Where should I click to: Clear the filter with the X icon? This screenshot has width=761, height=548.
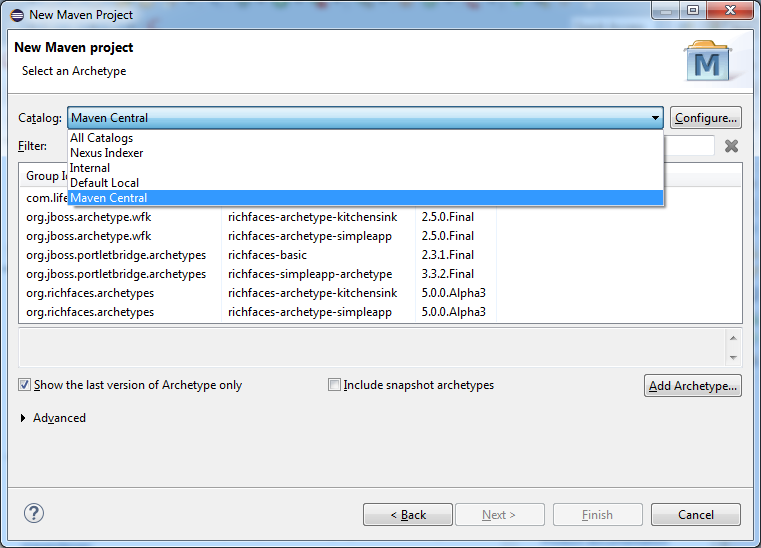pos(731,146)
